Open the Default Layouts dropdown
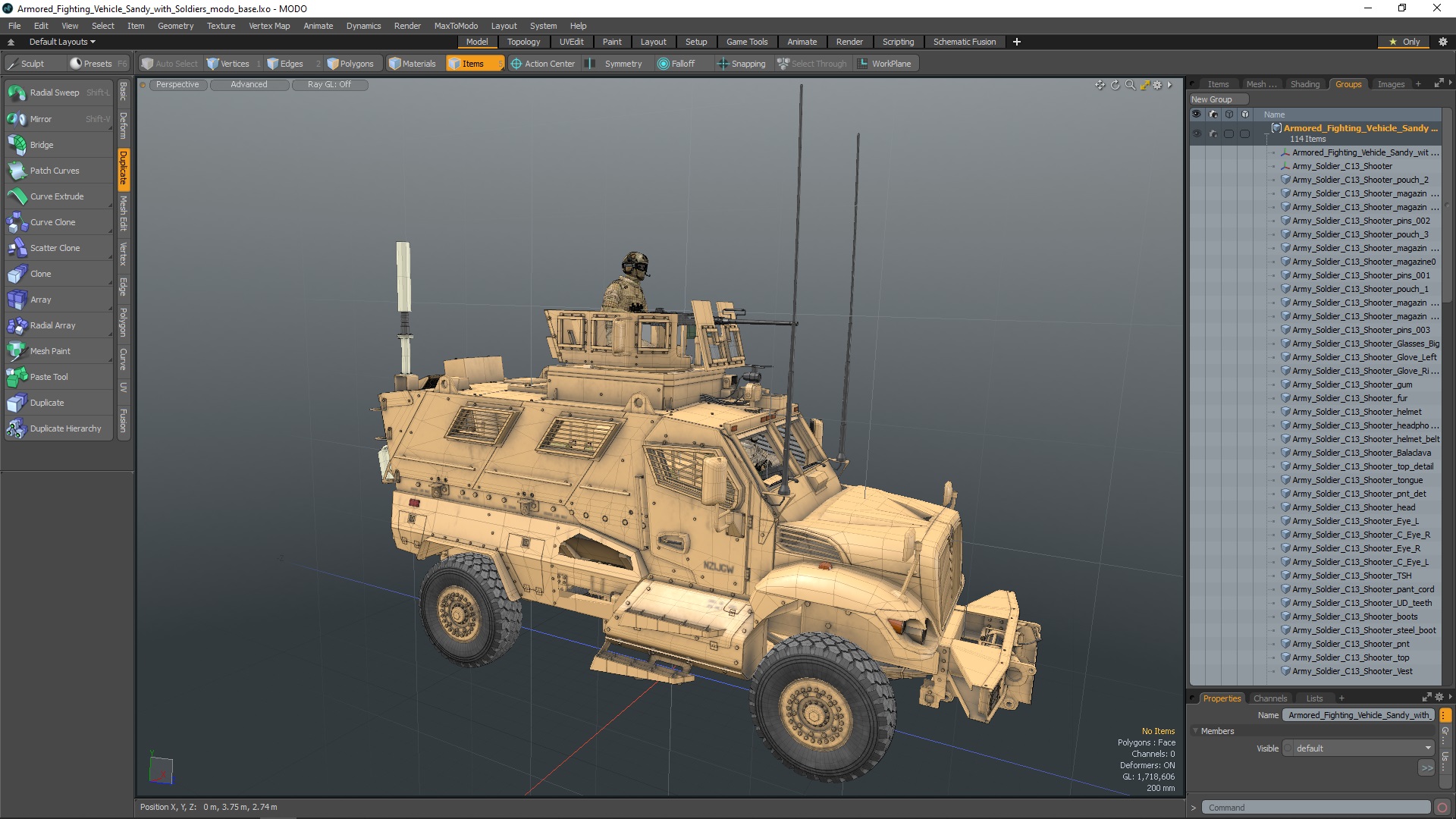The width and height of the screenshot is (1456, 819). click(x=62, y=42)
